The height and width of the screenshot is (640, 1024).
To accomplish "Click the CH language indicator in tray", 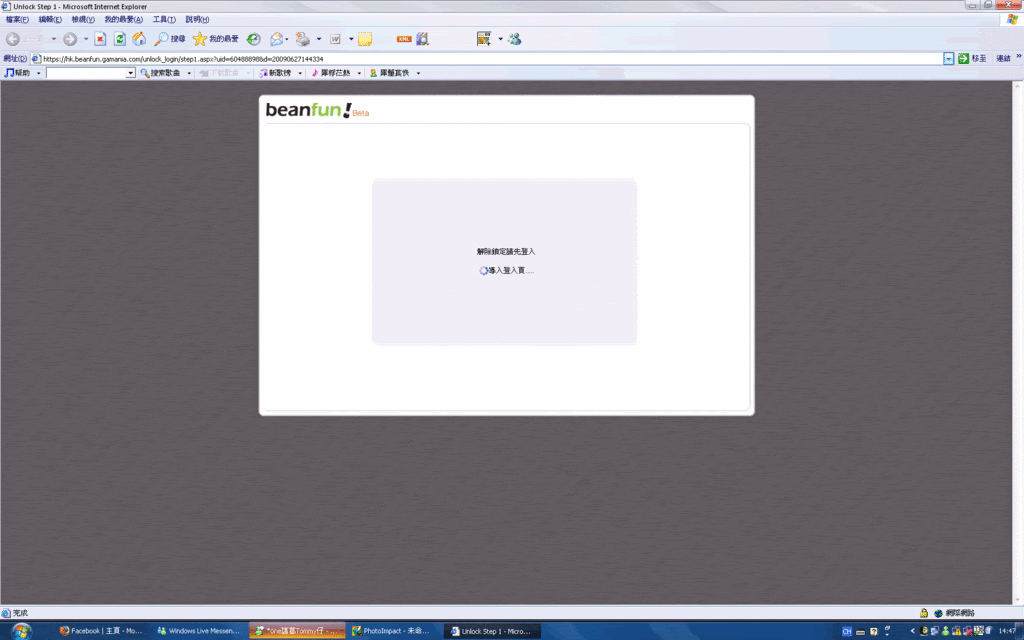I will pyautogui.click(x=847, y=632).
